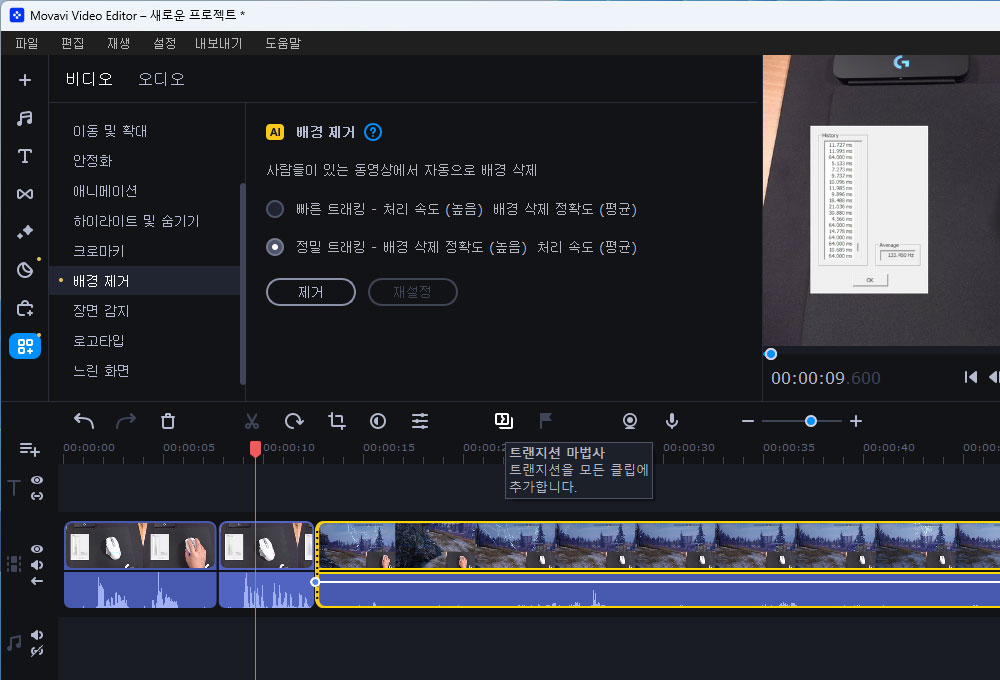Open the Titles T panel
Image resolution: width=1000 pixels, height=680 pixels.
click(25, 156)
